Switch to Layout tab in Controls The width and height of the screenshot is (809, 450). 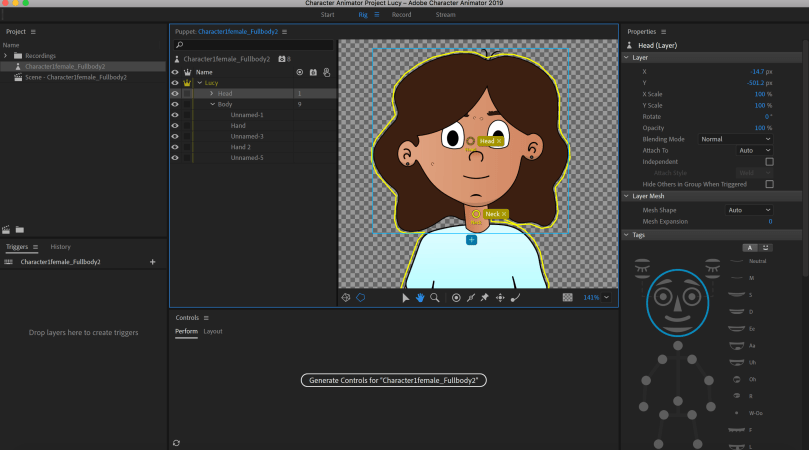pos(213,331)
